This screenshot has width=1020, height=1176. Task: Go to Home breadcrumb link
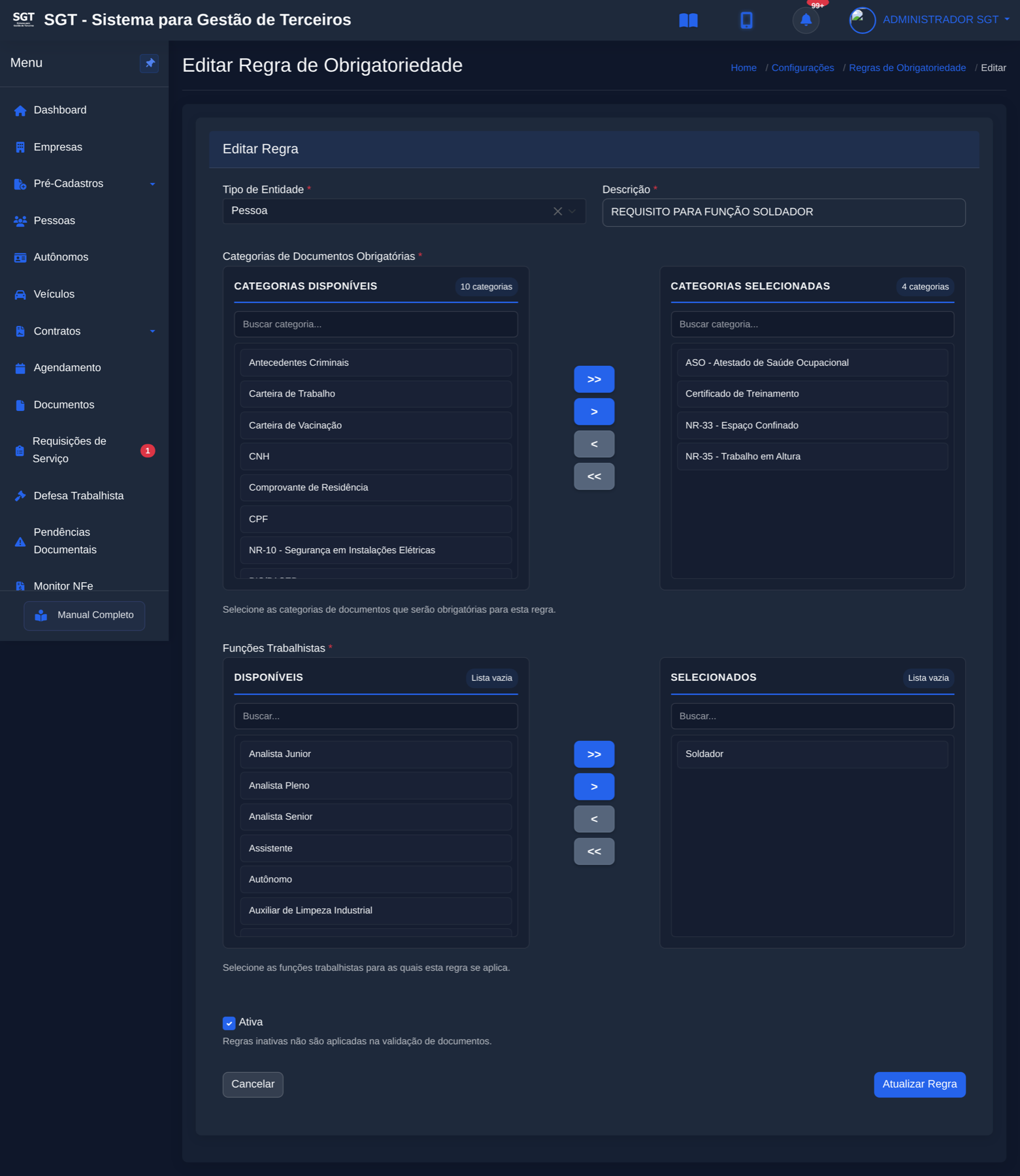pos(743,68)
